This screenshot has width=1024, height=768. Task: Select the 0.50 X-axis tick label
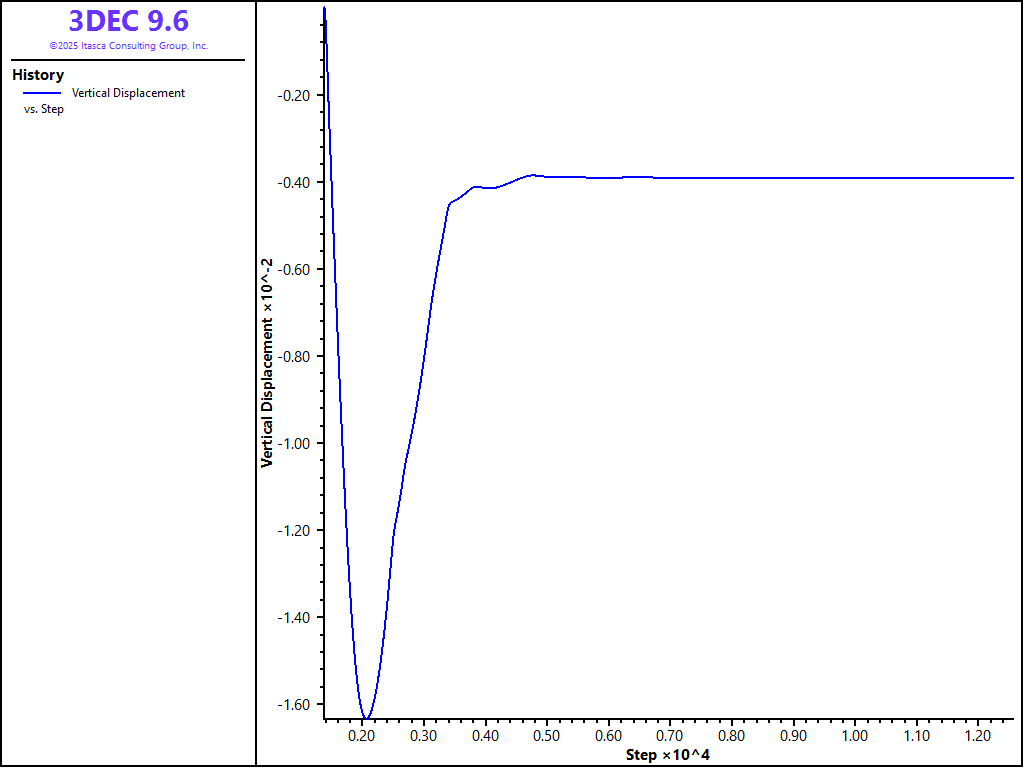pyautogui.click(x=547, y=736)
